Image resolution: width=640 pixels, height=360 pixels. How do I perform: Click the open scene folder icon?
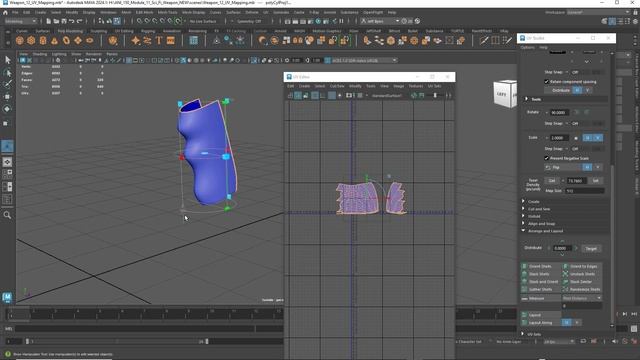(56, 21)
